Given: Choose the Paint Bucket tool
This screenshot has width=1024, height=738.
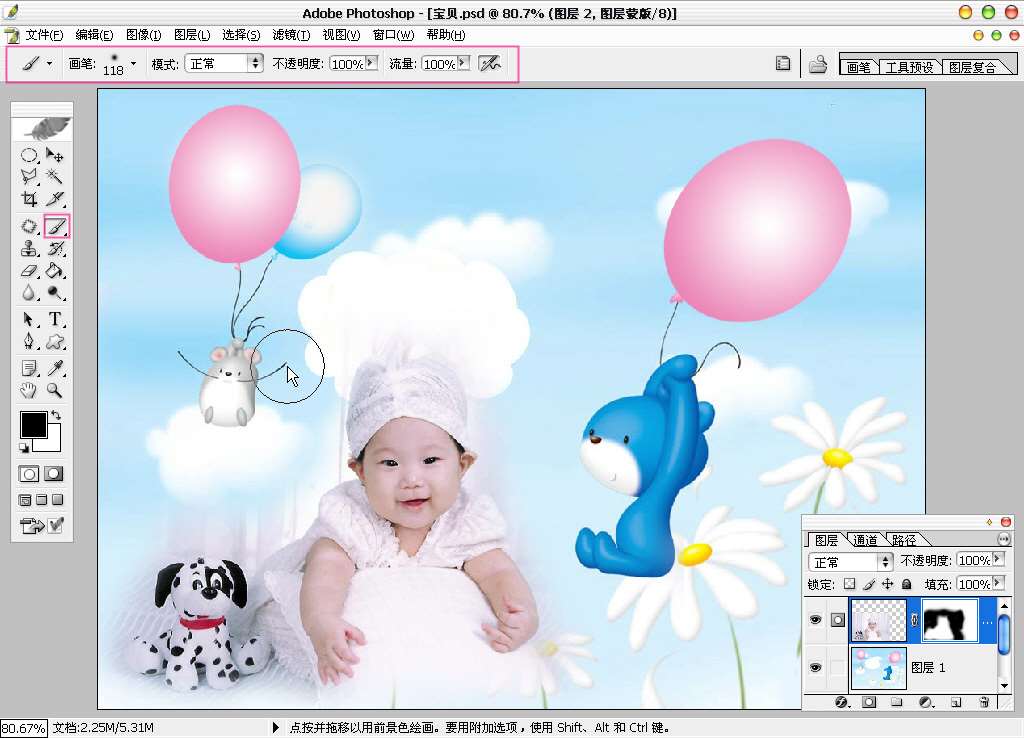Looking at the screenshot, I should [x=56, y=271].
